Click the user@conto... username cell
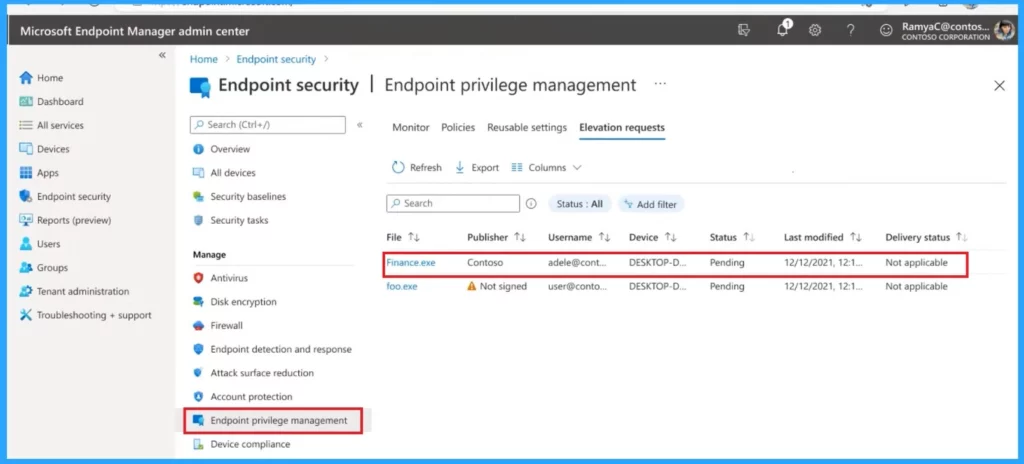 coord(577,286)
